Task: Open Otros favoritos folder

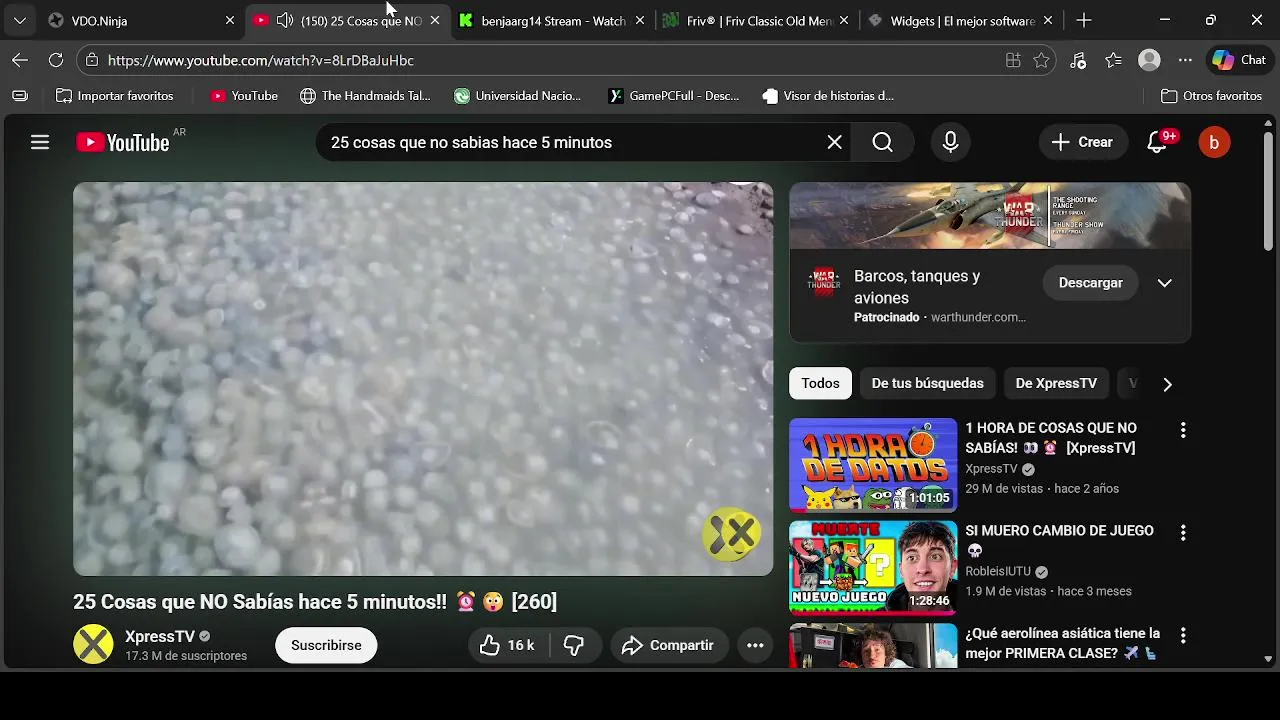Action: coord(1211,96)
